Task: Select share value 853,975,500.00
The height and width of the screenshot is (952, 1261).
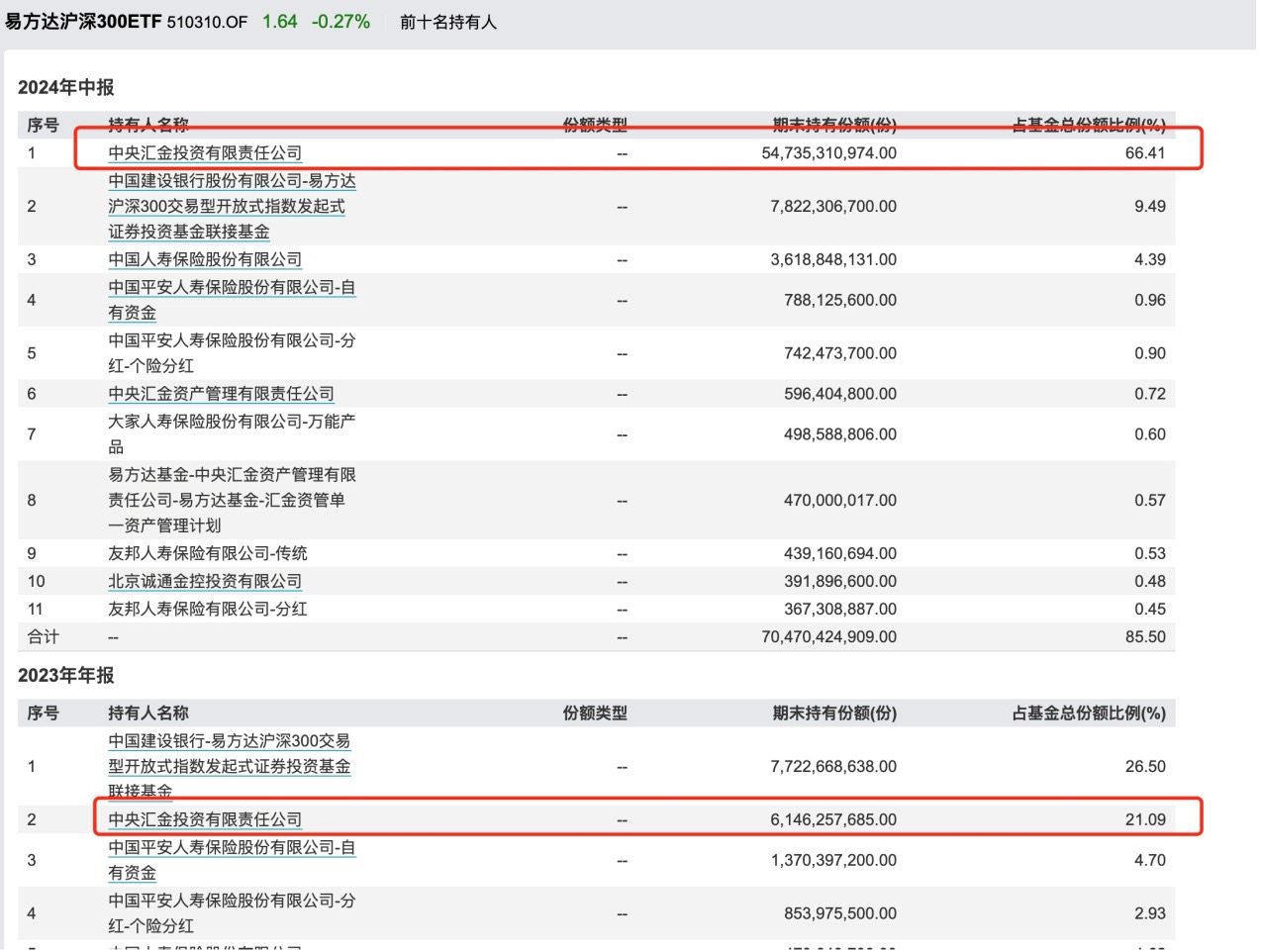Action: coord(840,914)
